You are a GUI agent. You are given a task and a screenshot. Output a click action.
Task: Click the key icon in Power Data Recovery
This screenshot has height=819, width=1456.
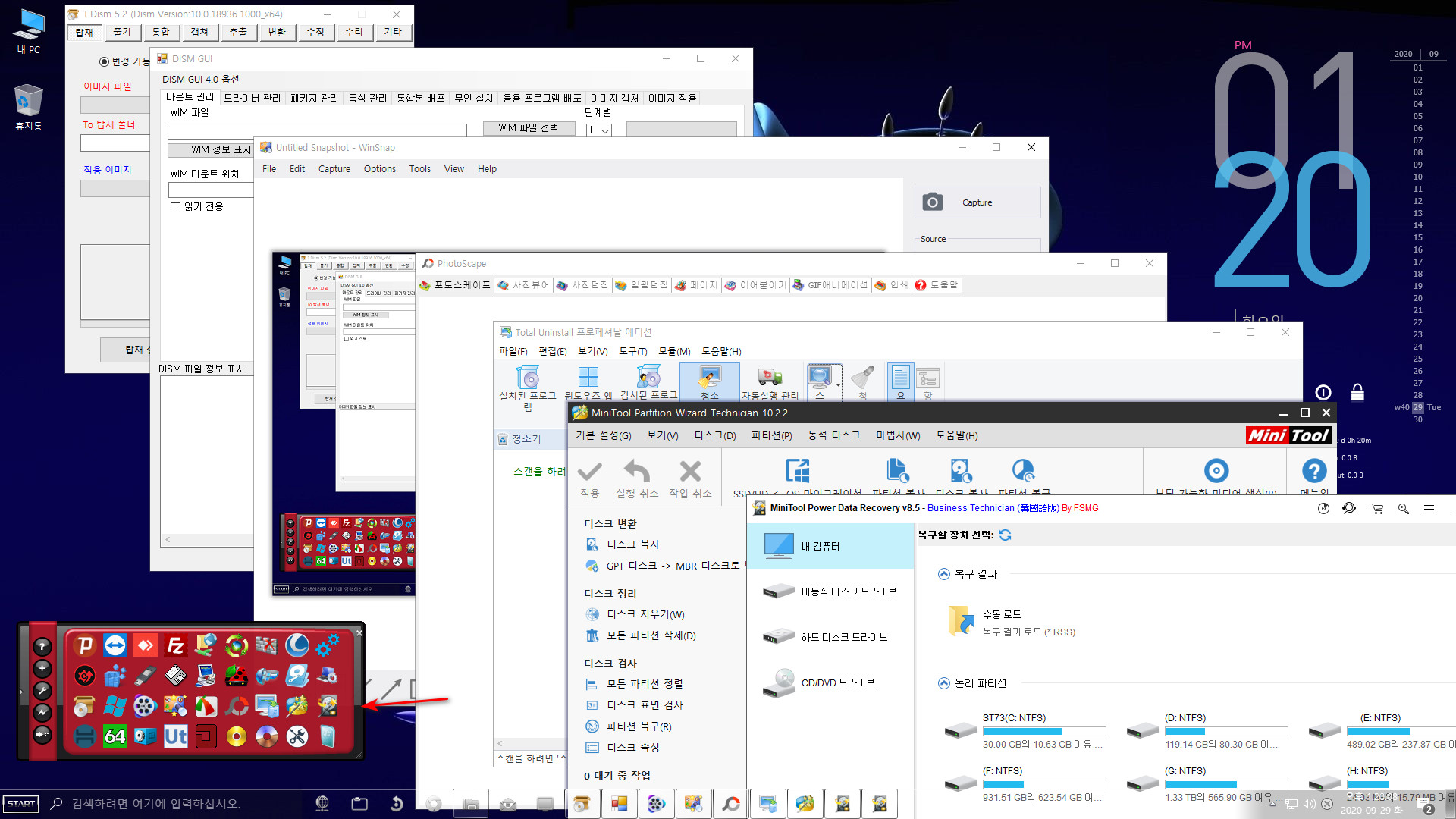click(1404, 509)
